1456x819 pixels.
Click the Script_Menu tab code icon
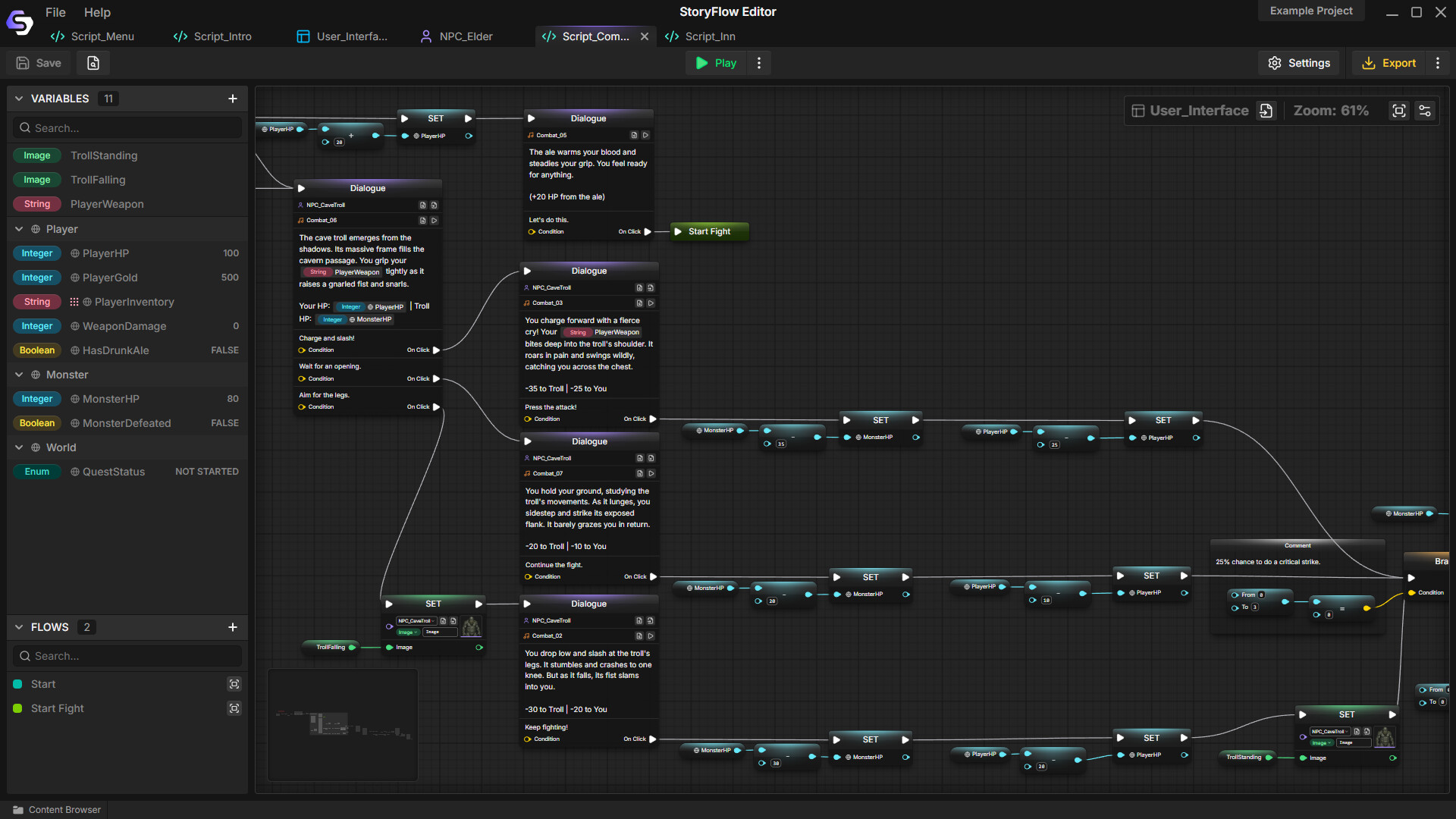tap(58, 36)
